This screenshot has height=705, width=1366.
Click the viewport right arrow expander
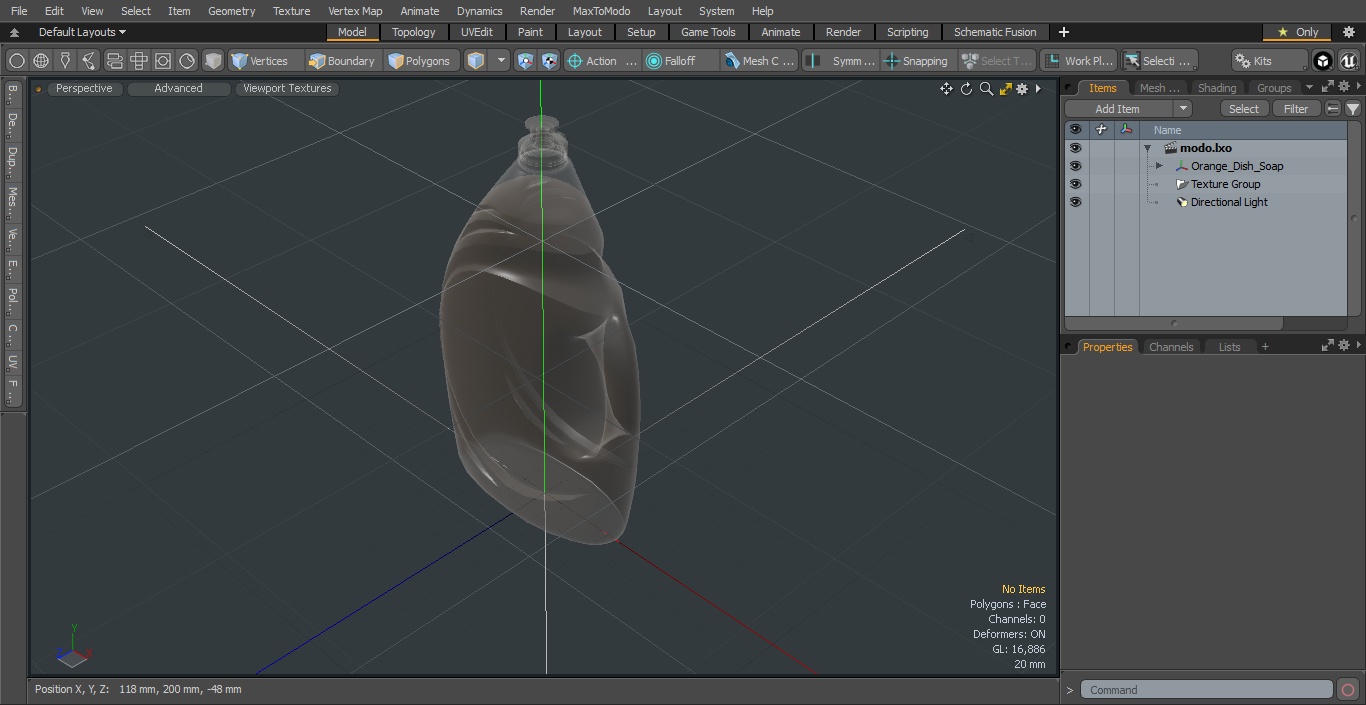click(1038, 89)
